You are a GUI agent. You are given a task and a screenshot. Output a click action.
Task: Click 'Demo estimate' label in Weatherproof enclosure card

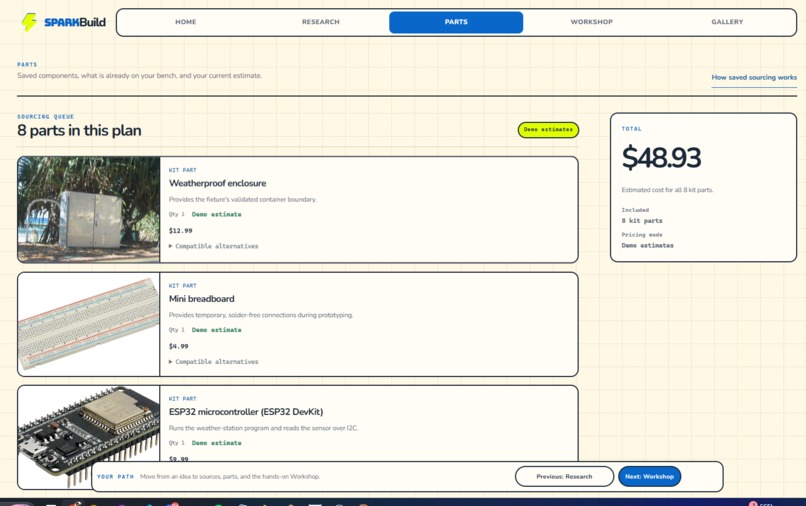tap(216, 214)
